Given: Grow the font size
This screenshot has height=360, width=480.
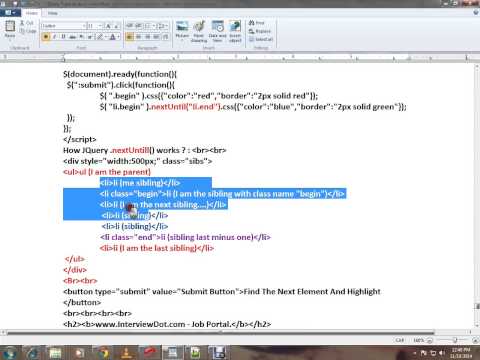Looking at the screenshot, I should click(x=108, y=26).
